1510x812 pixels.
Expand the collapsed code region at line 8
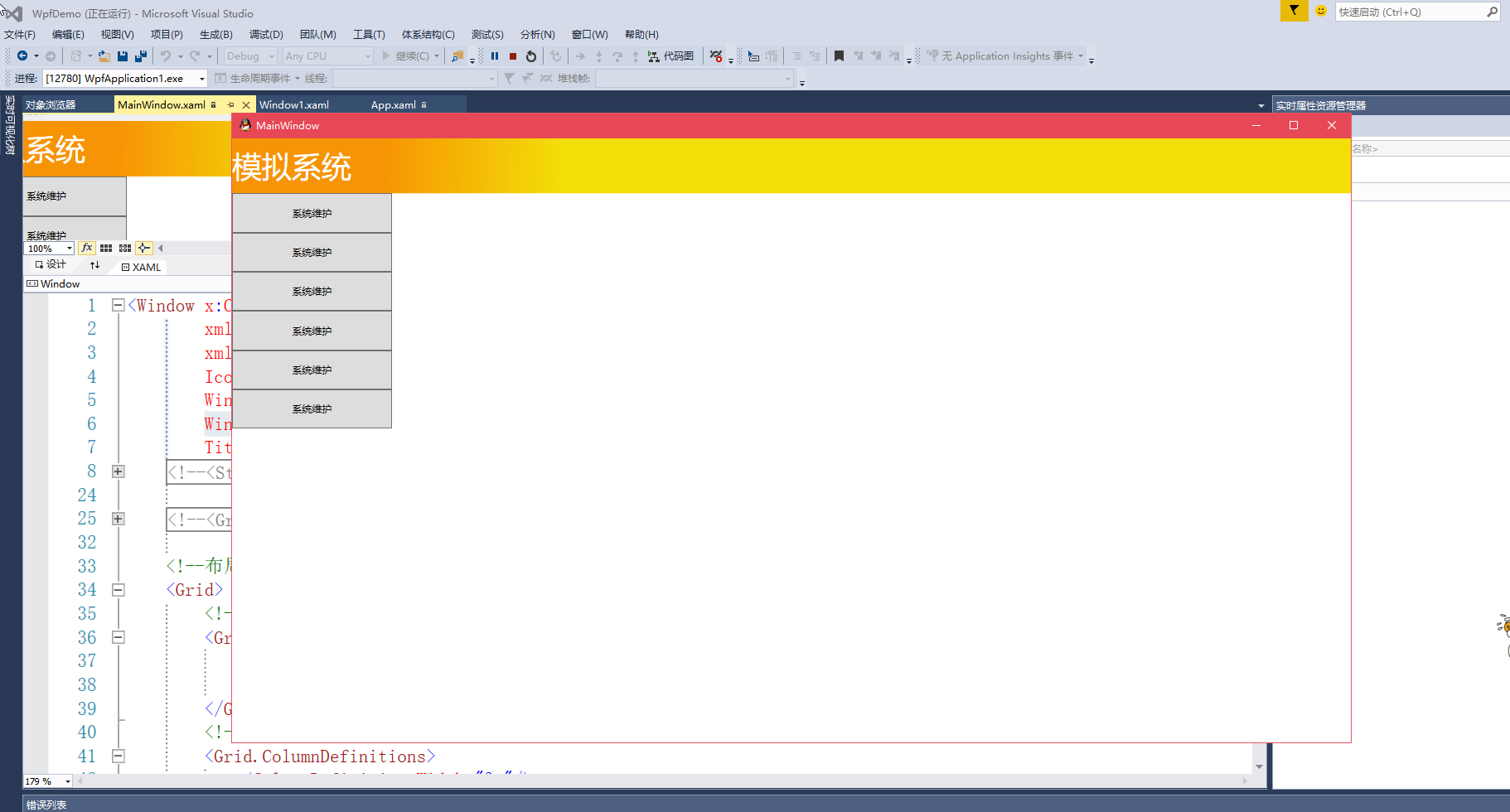[118, 471]
